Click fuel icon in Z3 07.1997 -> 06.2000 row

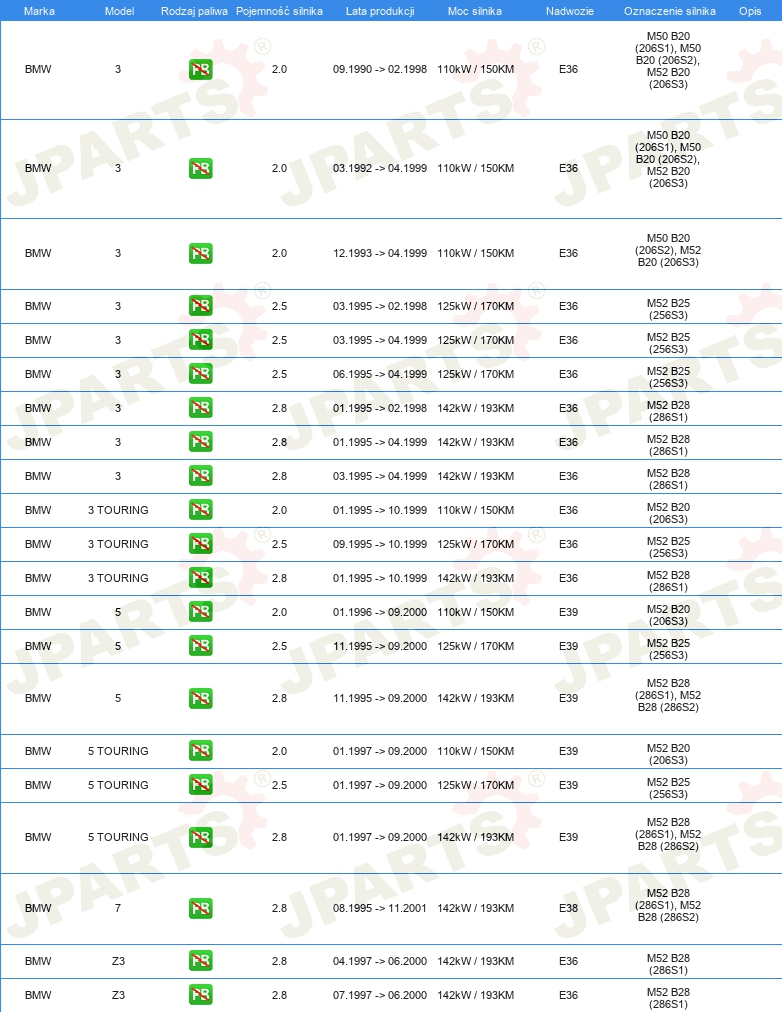[201, 995]
